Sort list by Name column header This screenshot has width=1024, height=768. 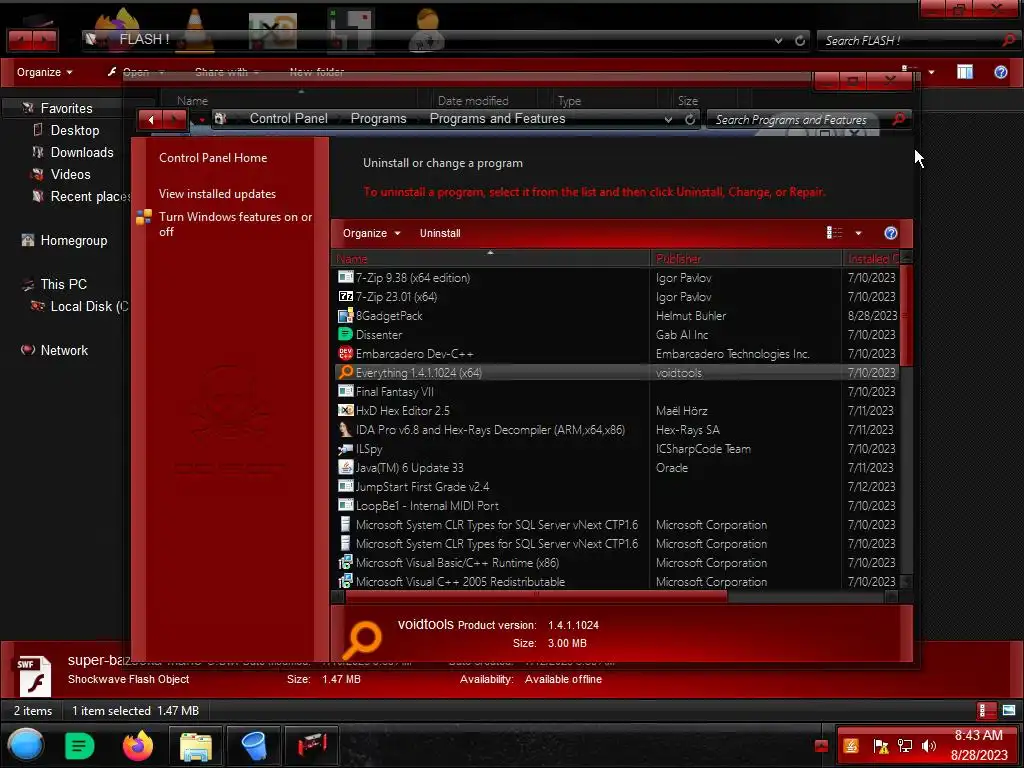[x=491, y=259]
